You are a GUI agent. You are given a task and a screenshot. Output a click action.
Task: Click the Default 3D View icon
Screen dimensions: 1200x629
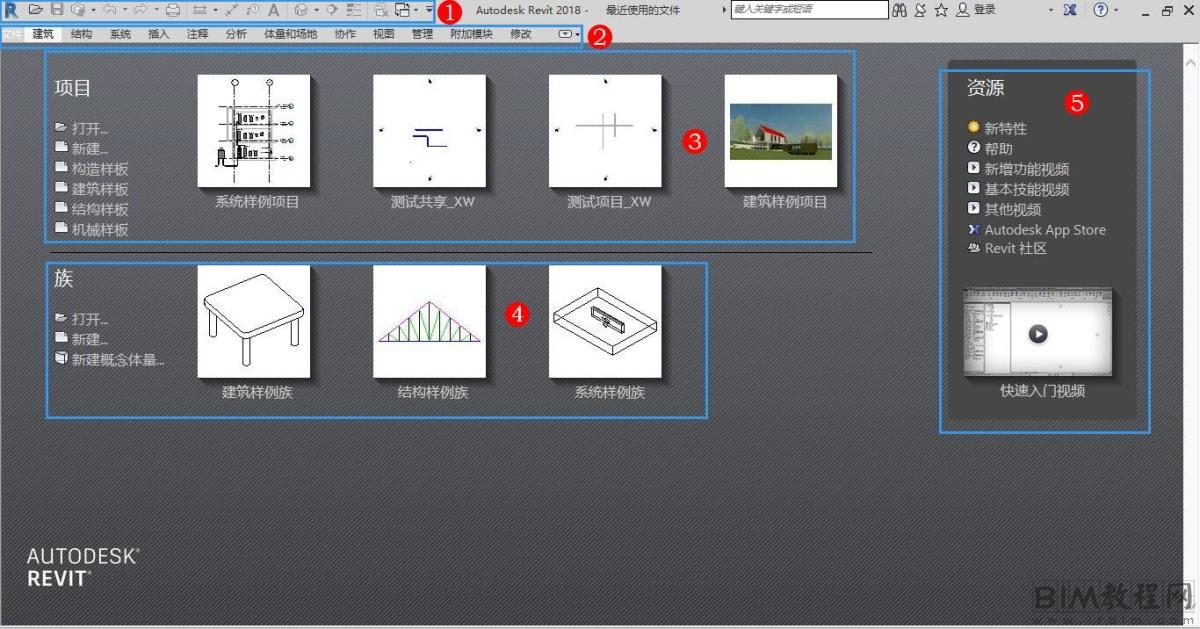(x=301, y=10)
